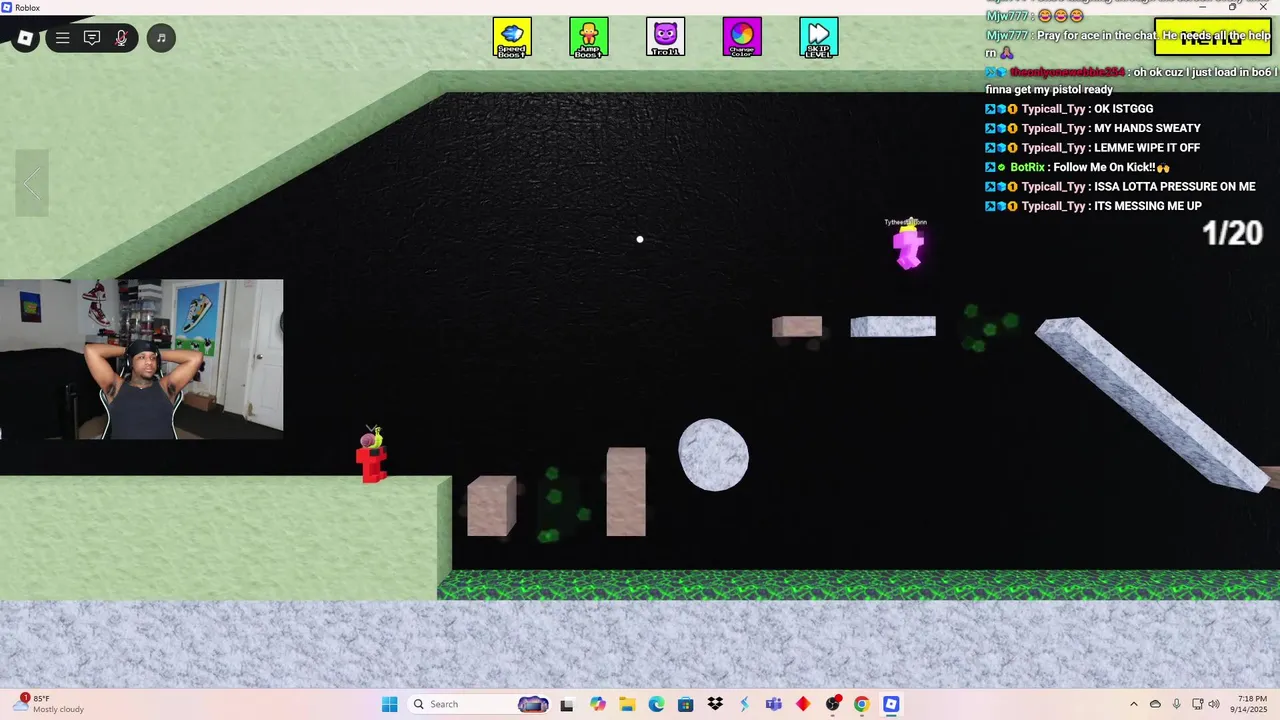Click the yellow Menu button
Image resolution: width=1280 pixels, height=720 pixels.
1212,38
